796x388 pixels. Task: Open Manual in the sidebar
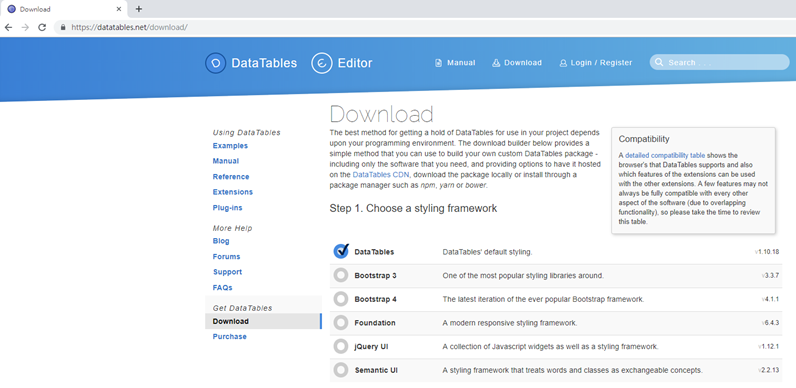pos(226,161)
